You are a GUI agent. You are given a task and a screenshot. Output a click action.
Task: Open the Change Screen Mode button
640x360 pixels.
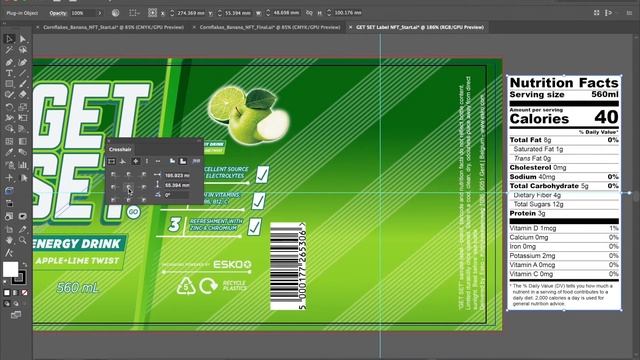point(16,315)
